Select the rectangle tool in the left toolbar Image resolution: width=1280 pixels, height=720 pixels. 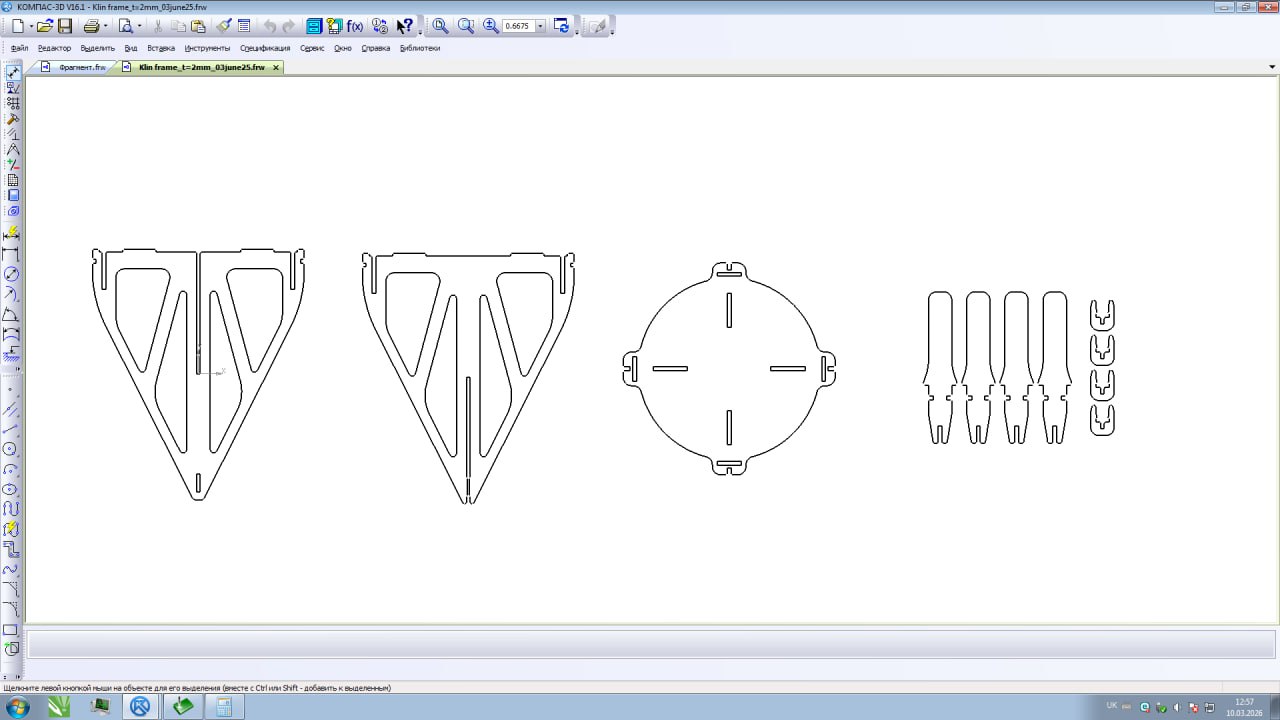click(12, 630)
